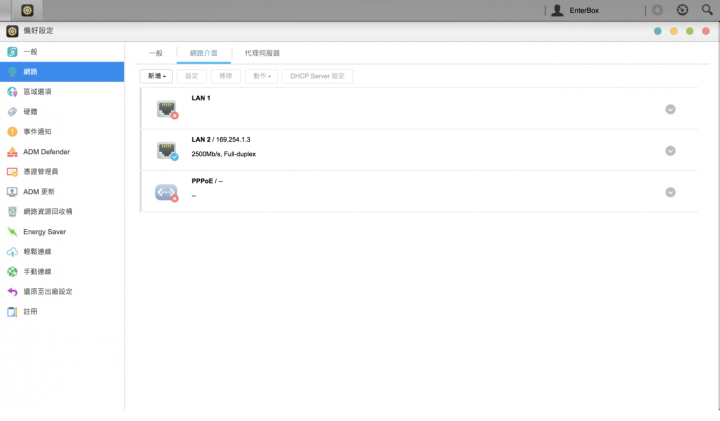This screenshot has height=421, width=720.
Task: Expand the LAN 1 details chevron
Action: (x=670, y=109)
